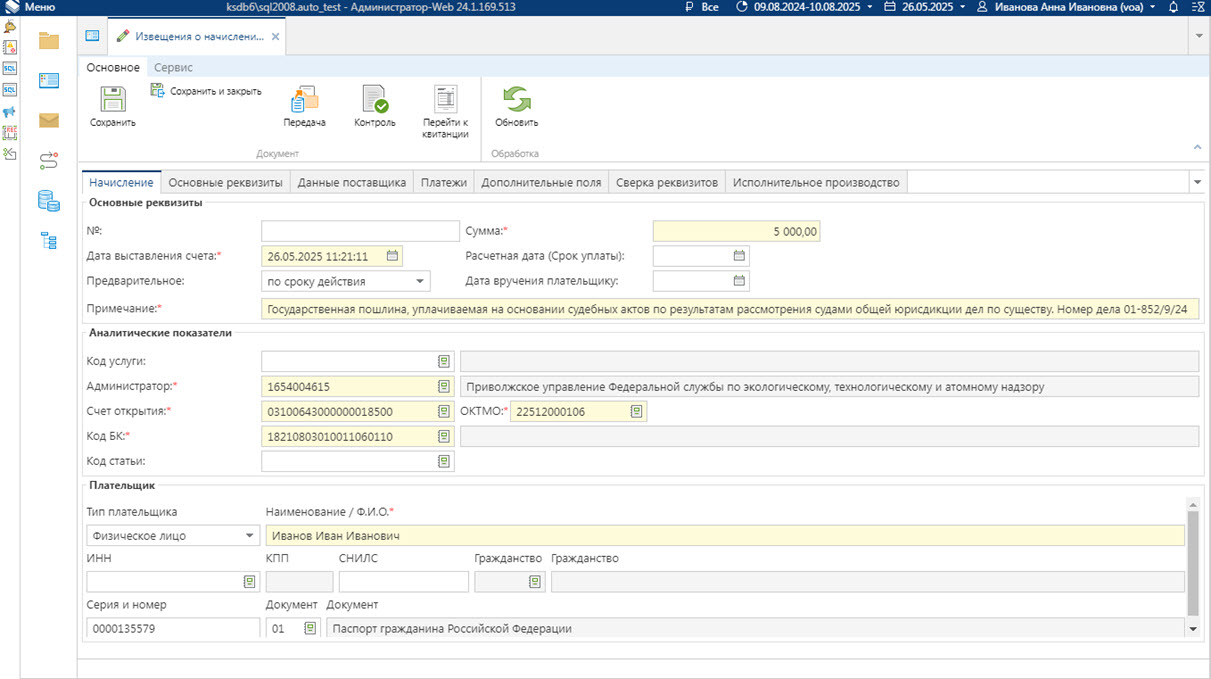The width and height of the screenshot is (1211, 679).
Task: Open calendar for Дата вручения плательщику
Action: (740, 281)
